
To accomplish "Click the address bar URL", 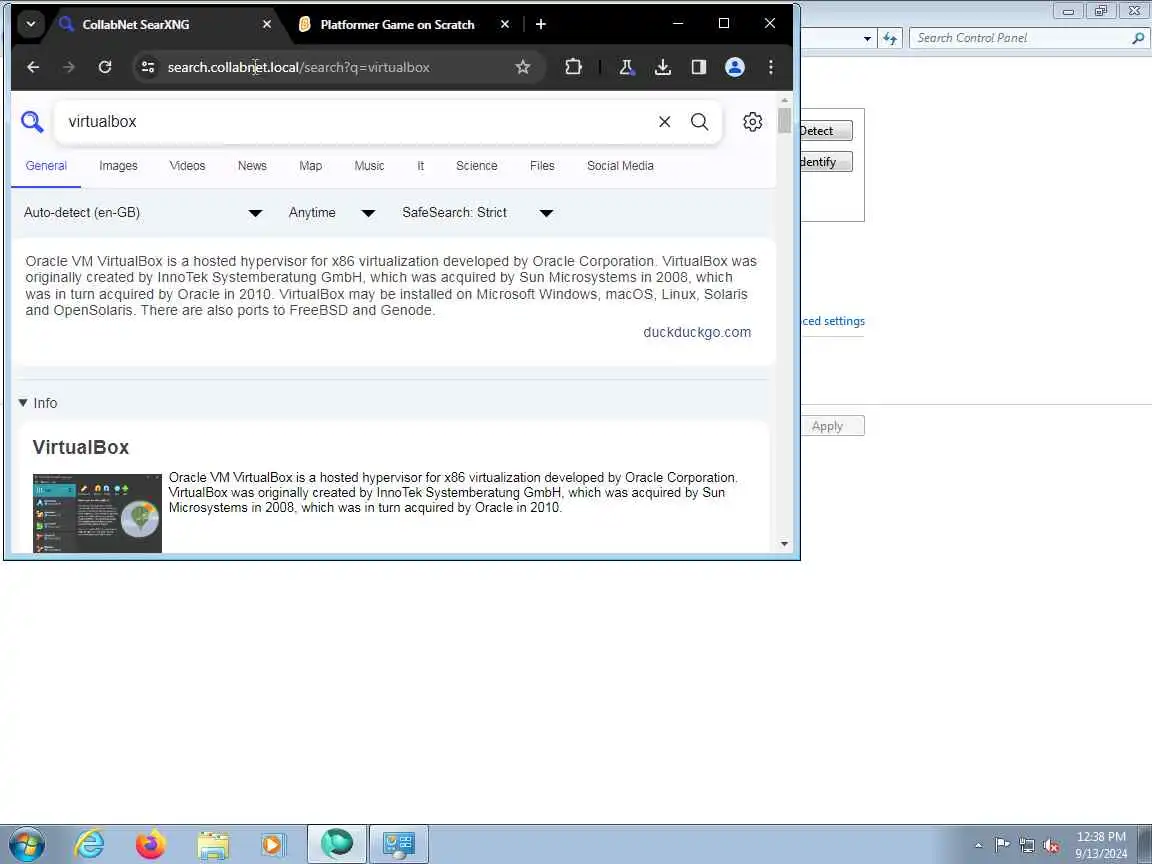I will (298, 67).
